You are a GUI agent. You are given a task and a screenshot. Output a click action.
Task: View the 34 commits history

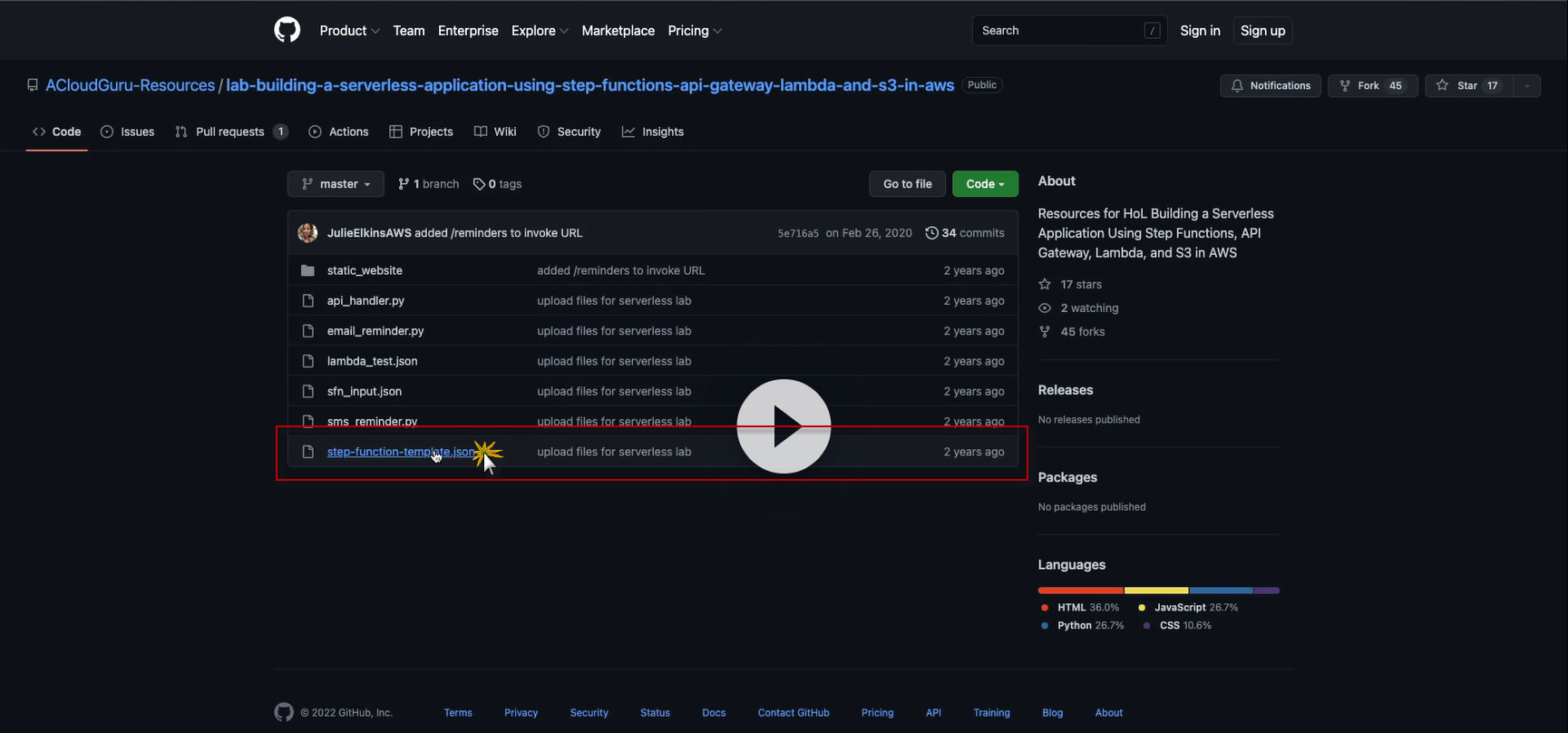[x=965, y=233]
